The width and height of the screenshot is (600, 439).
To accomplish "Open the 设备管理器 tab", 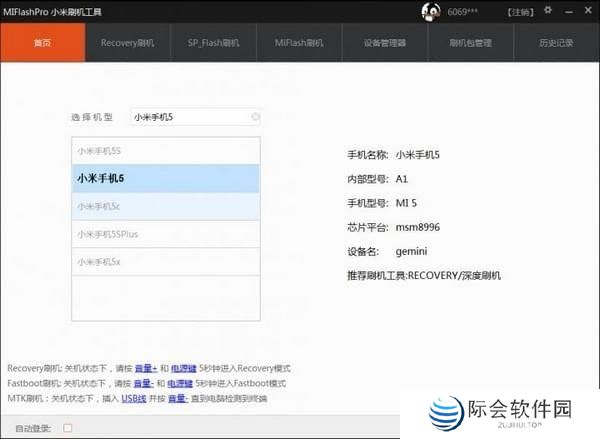I will click(x=385, y=42).
